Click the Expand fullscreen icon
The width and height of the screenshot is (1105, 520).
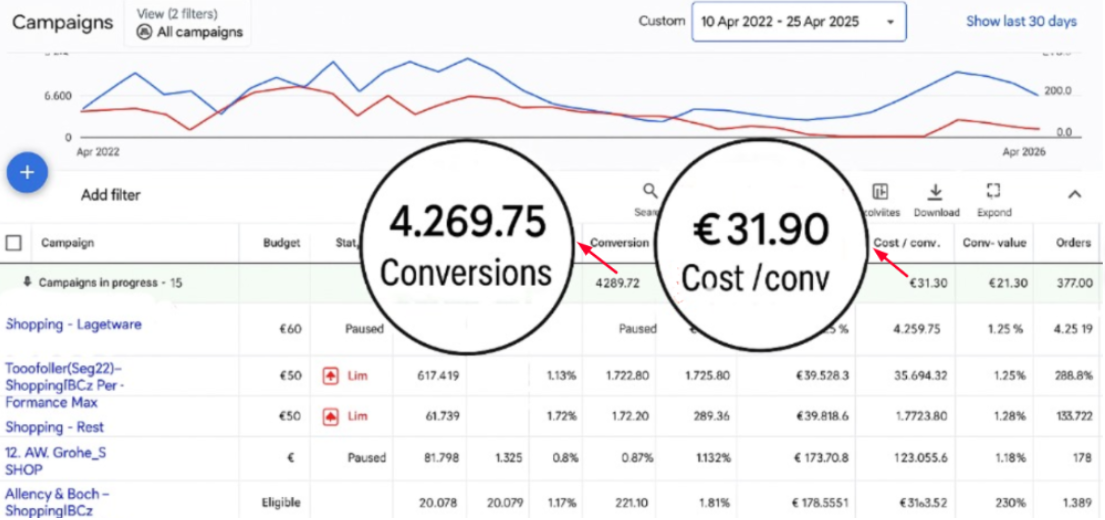993,191
